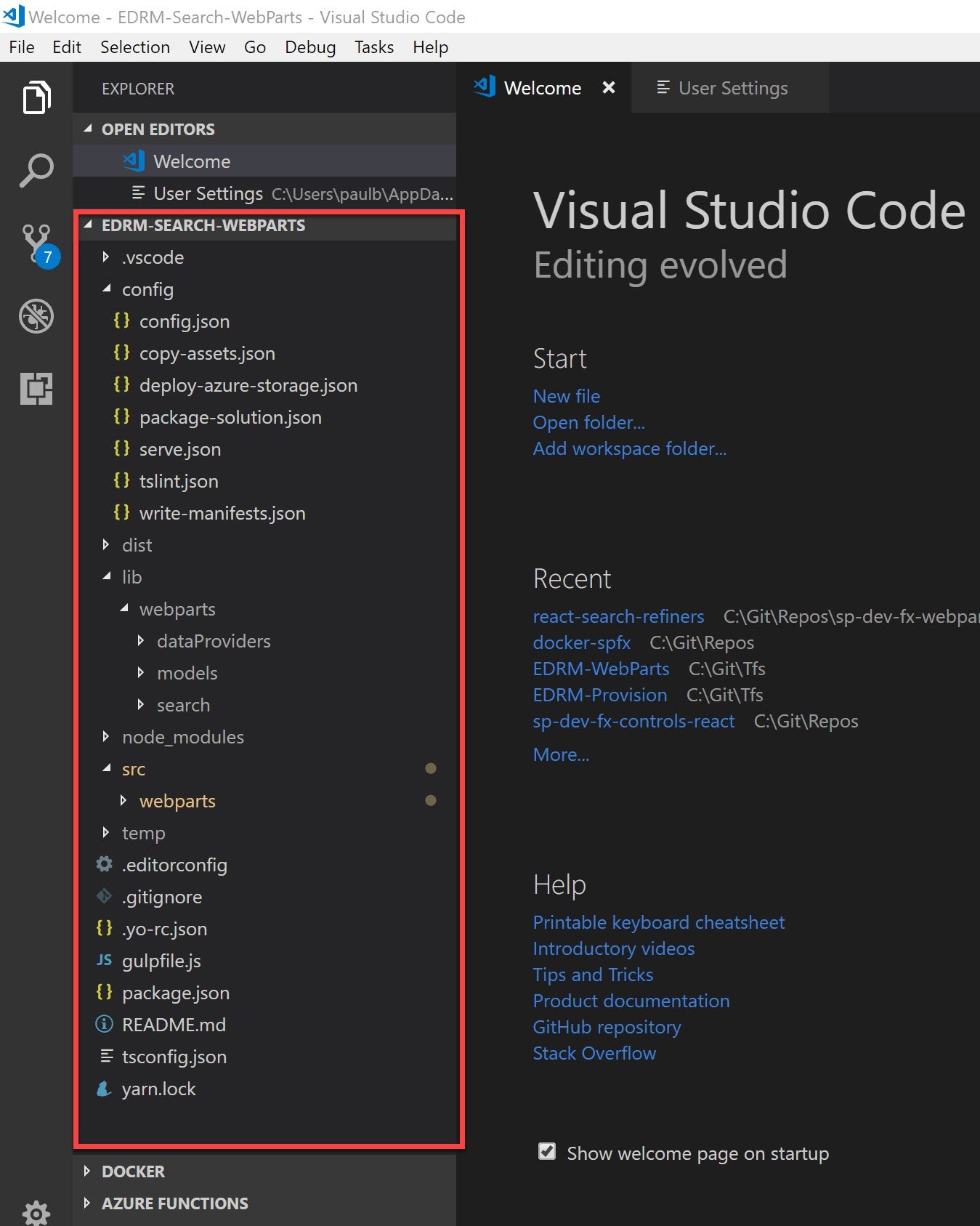Image resolution: width=980 pixels, height=1226 pixels.
Task: Collapse the lib folder
Action: [x=107, y=576]
